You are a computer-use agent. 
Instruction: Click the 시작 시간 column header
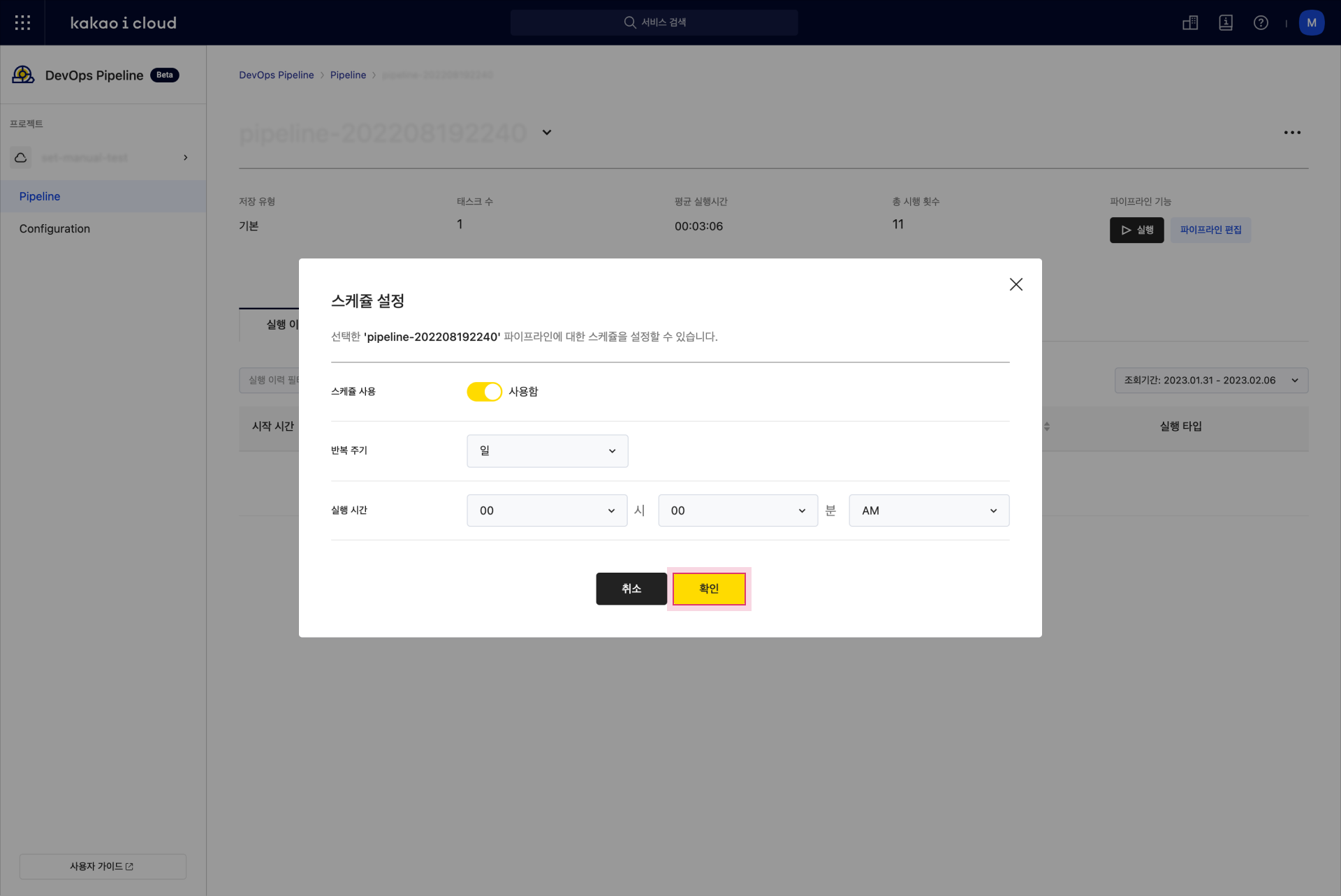tap(273, 426)
